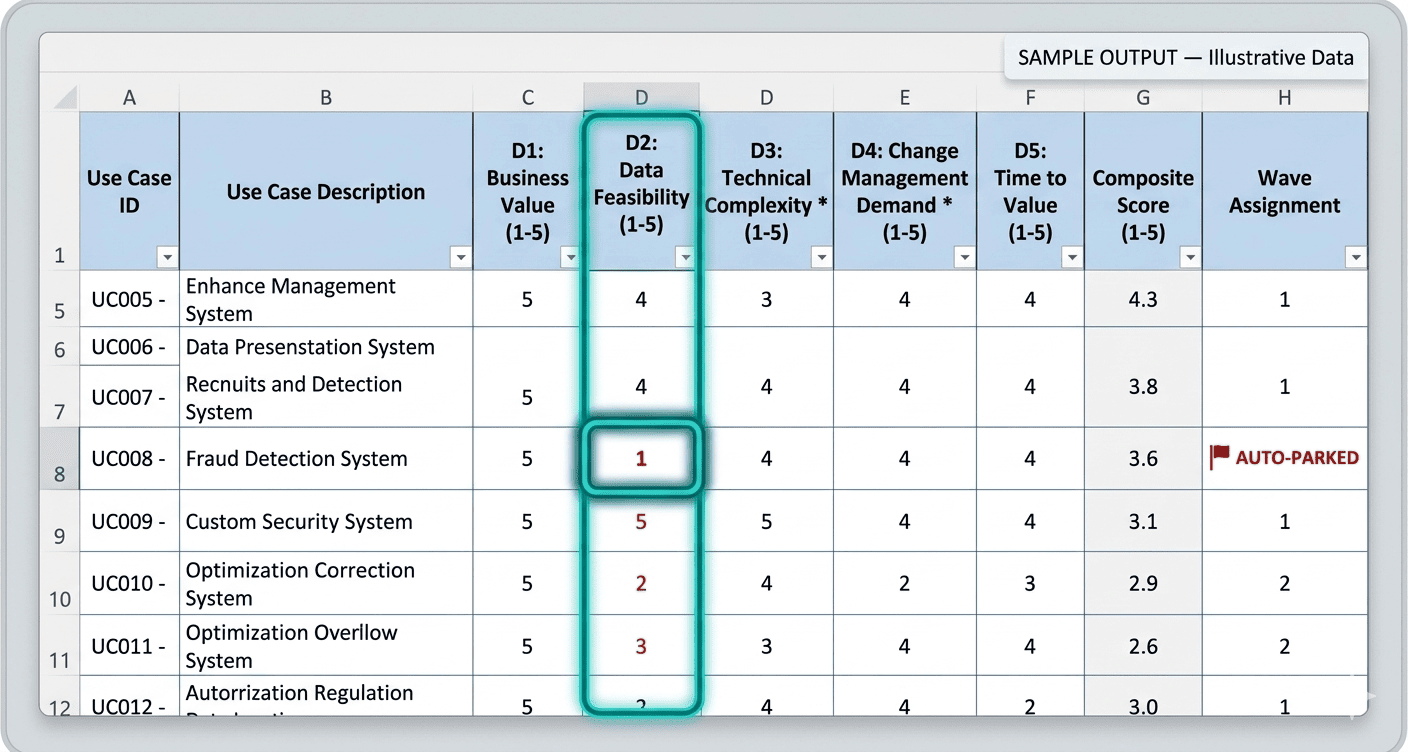The image size is (1408, 752).
Task: Click the red flag icon beside AUTO-PARKED
Action: (1219, 458)
